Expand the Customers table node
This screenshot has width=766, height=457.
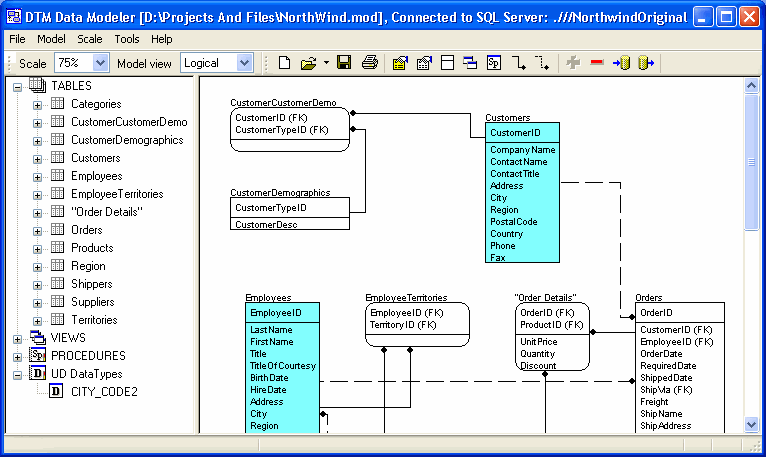click(x=37, y=159)
